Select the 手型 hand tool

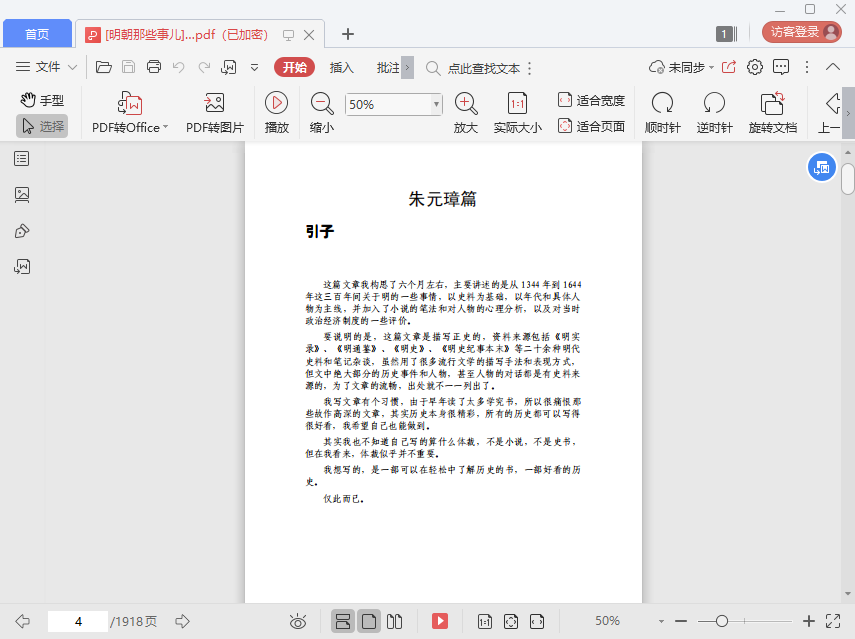pyautogui.click(x=42, y=100)
